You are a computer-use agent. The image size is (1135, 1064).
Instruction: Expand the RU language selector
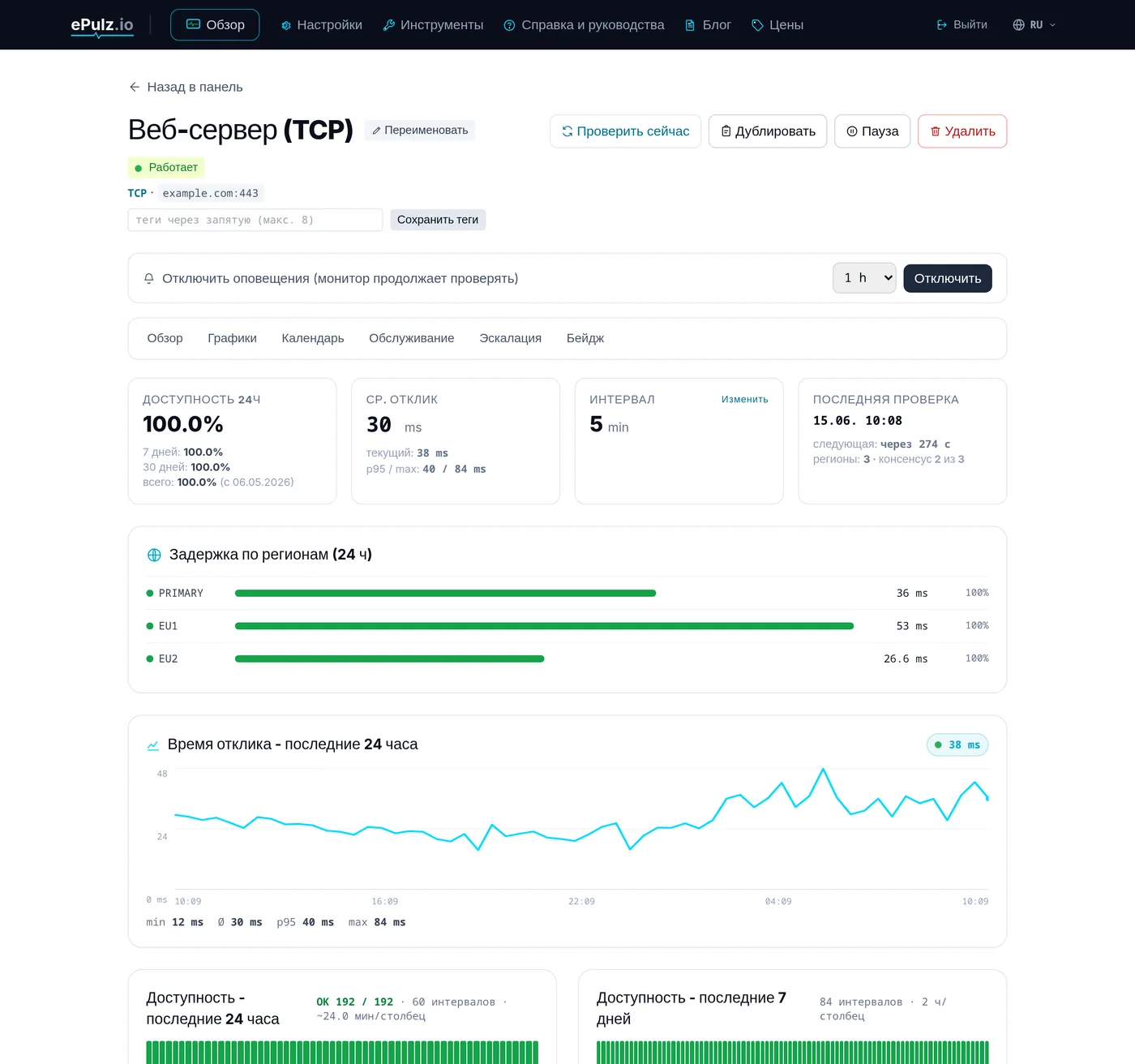coord(1034,25)
